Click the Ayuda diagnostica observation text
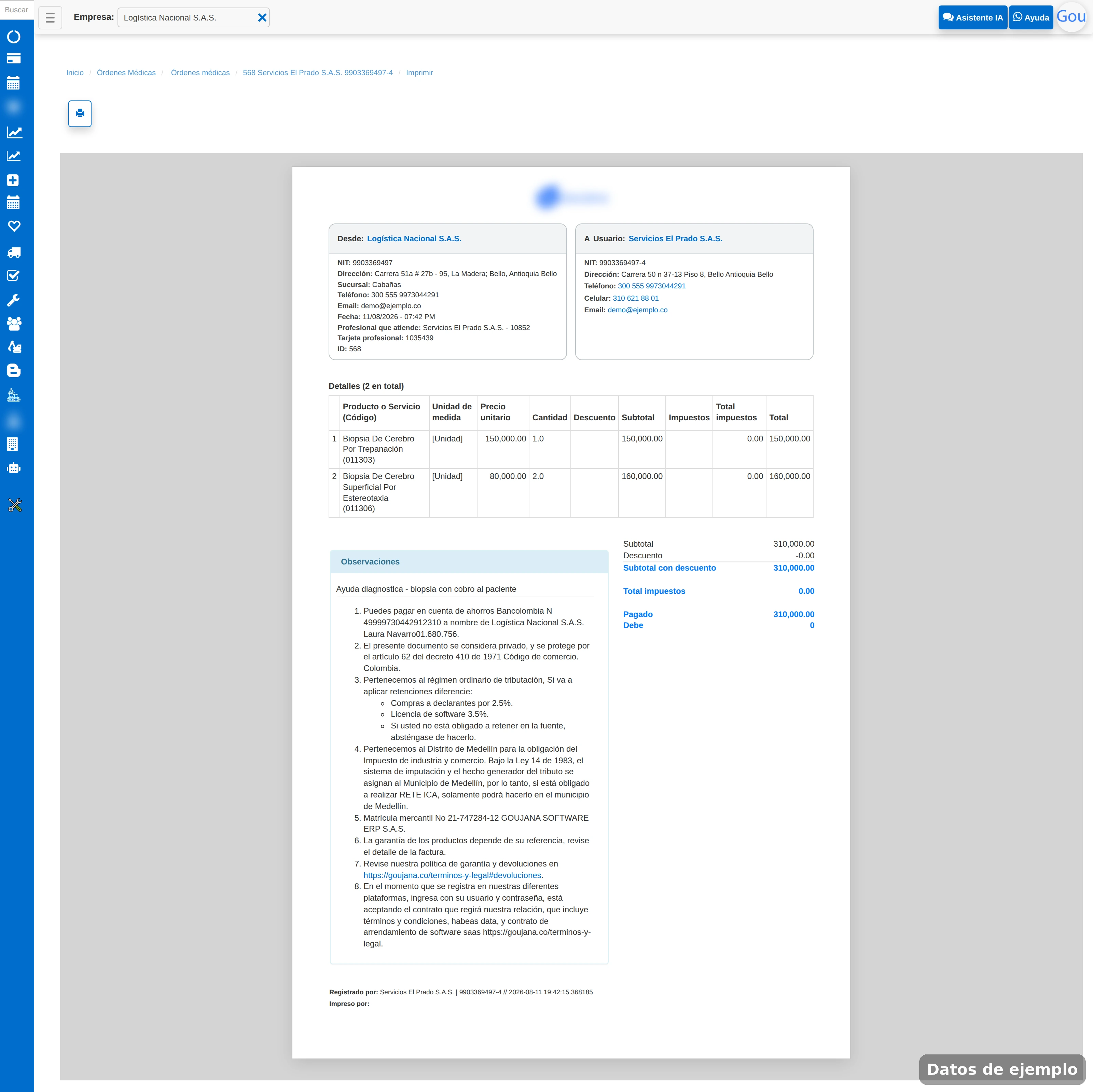 pyautogui.click(x=426, y=589)
